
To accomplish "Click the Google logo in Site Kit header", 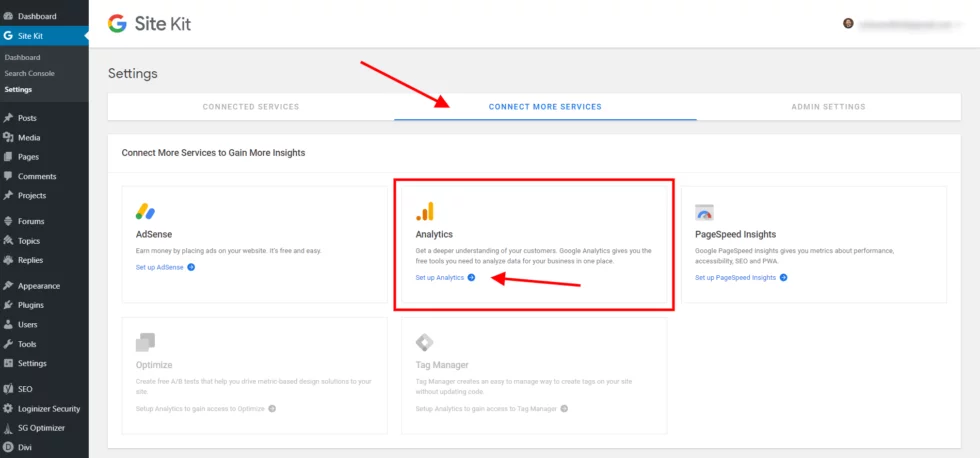I will pos(117,24).
